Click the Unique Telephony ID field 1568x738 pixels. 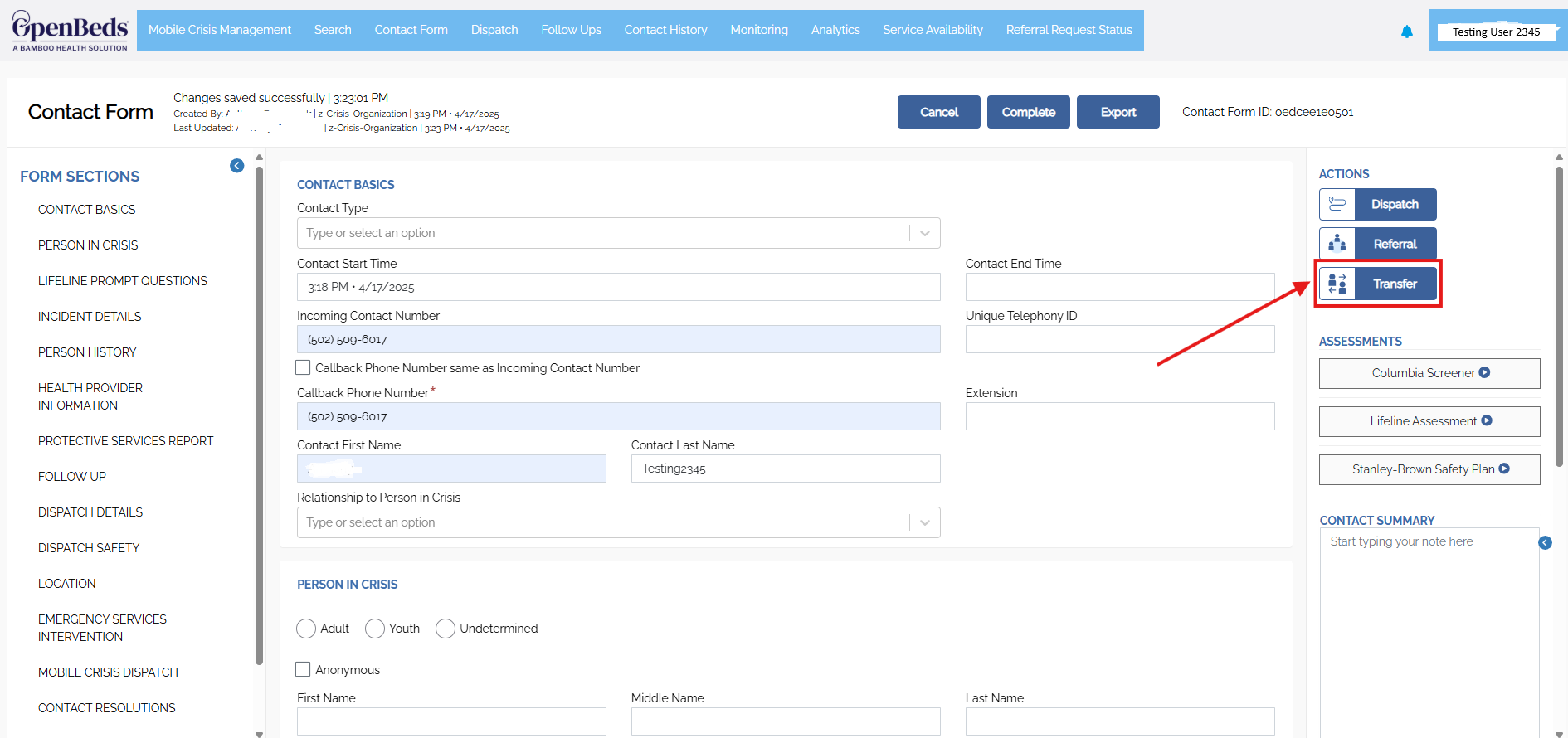1120,339
